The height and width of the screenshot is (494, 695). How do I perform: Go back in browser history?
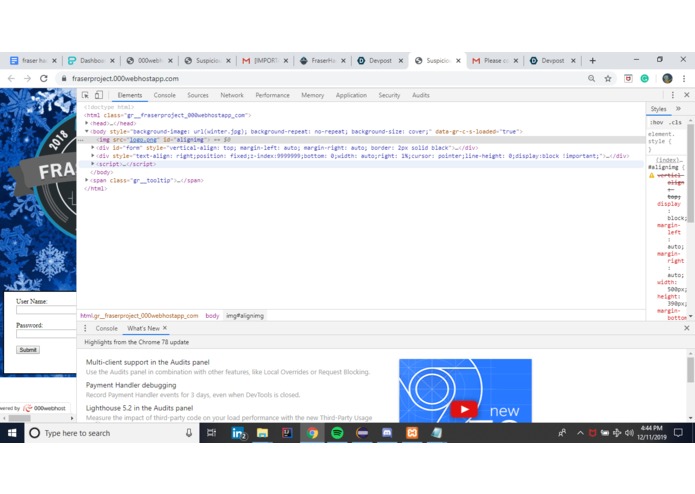pos(11,78)
